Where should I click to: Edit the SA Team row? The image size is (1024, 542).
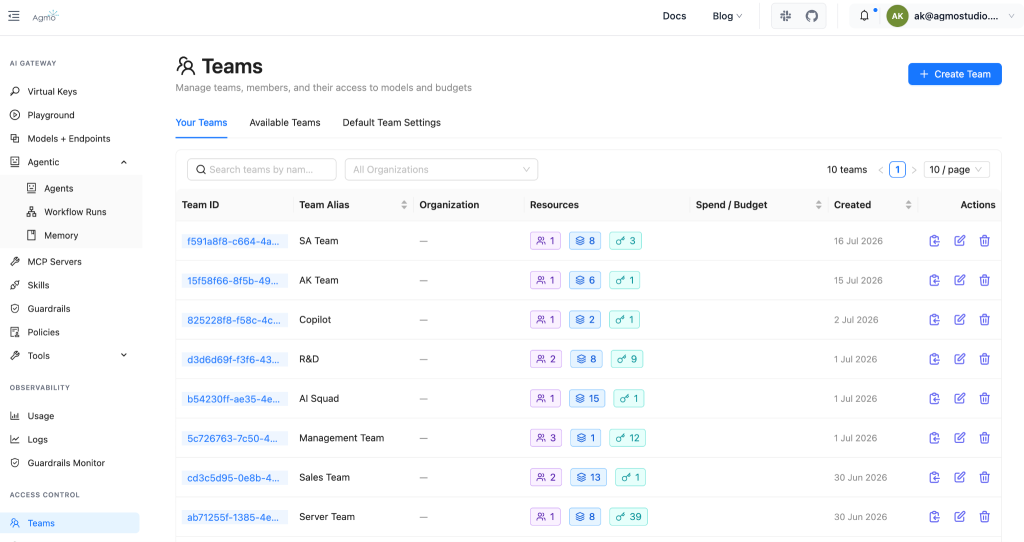[959, 241]
